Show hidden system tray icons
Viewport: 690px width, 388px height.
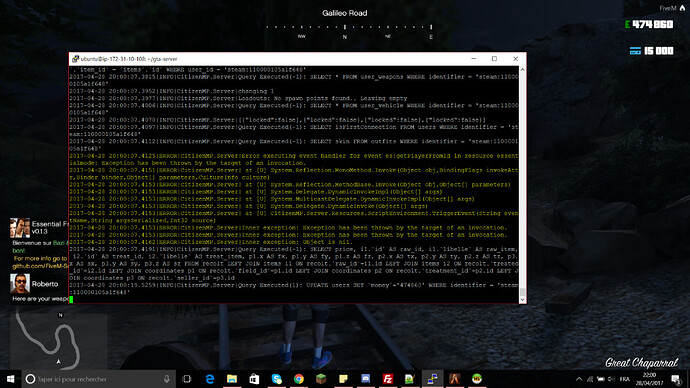(x=579, y=379)
